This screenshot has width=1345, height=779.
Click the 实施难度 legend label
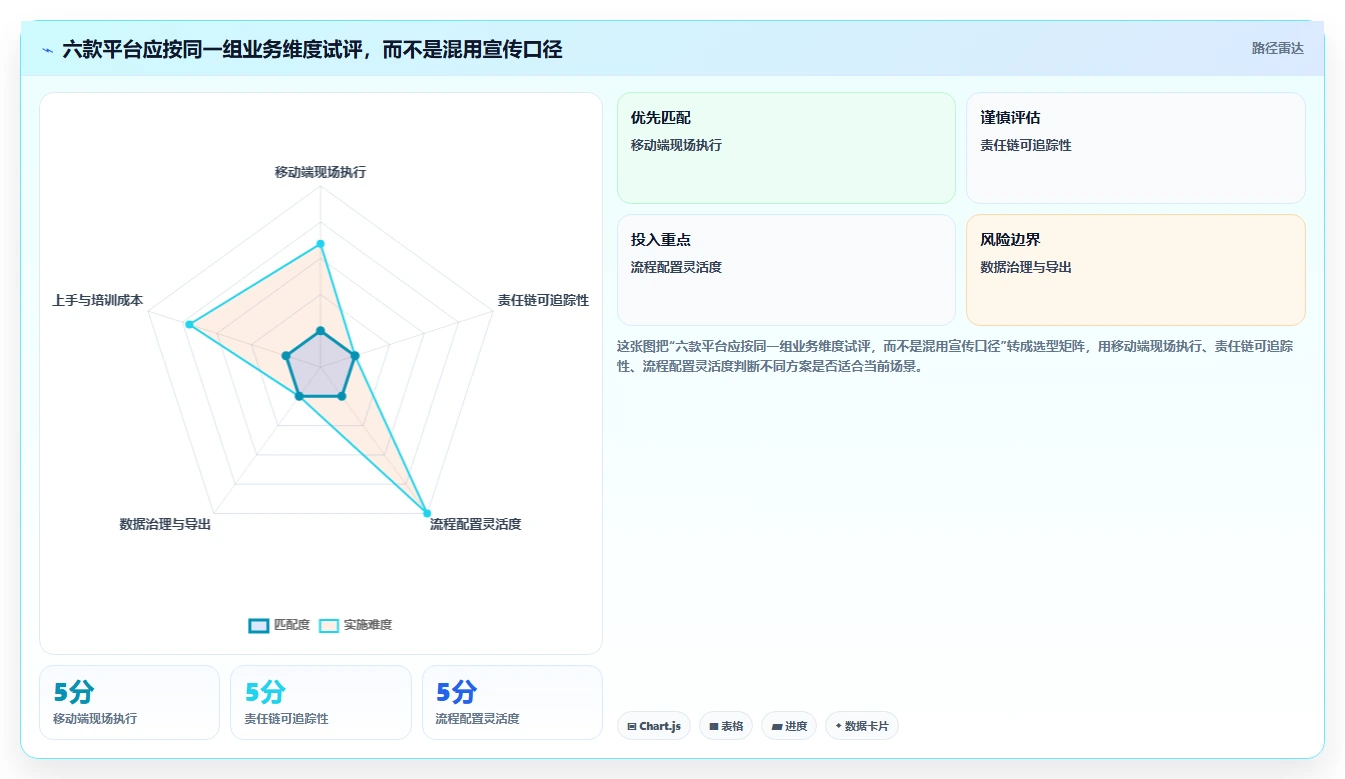(368, 625)
